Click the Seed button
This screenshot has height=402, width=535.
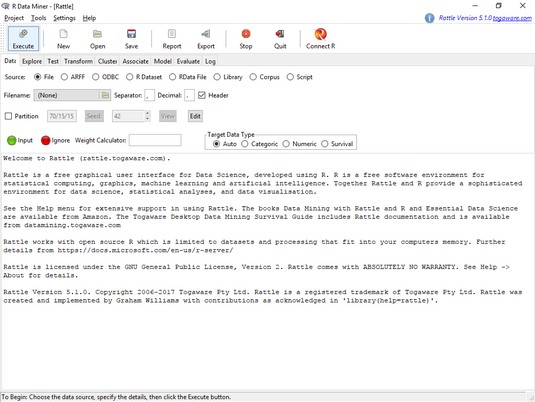coord(94,116)
